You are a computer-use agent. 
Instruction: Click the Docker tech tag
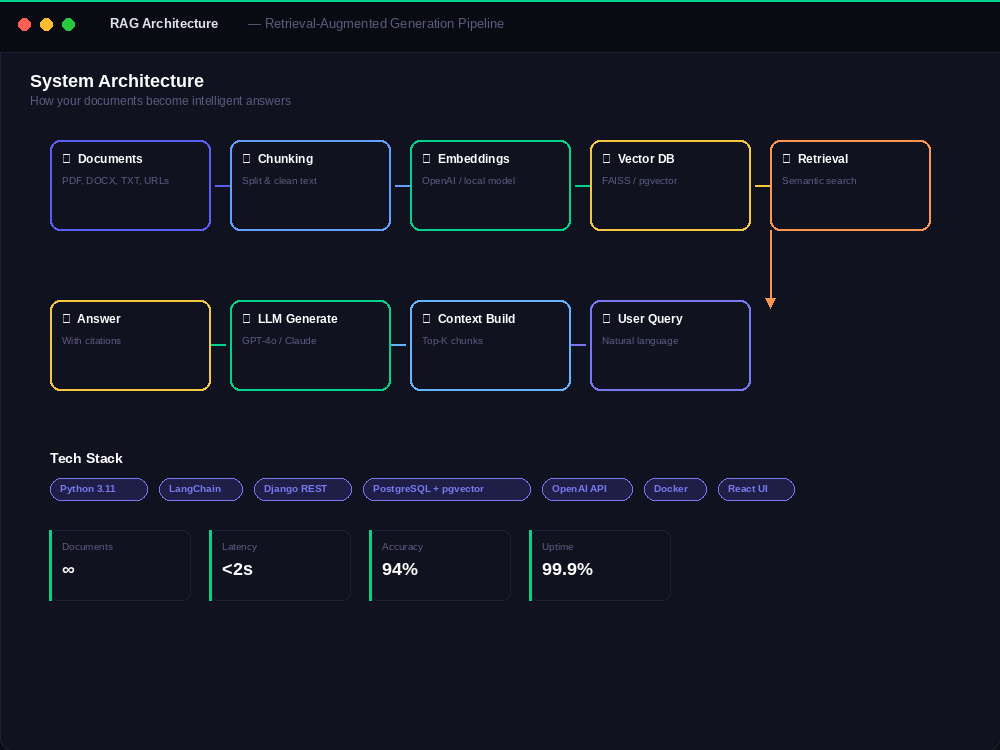675,489
